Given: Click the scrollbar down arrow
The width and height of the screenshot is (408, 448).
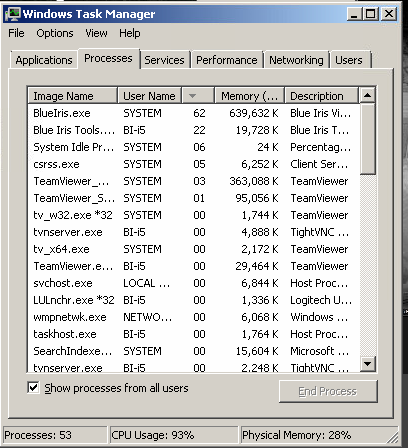Looking at the screenshot, I should coord(368,363).
